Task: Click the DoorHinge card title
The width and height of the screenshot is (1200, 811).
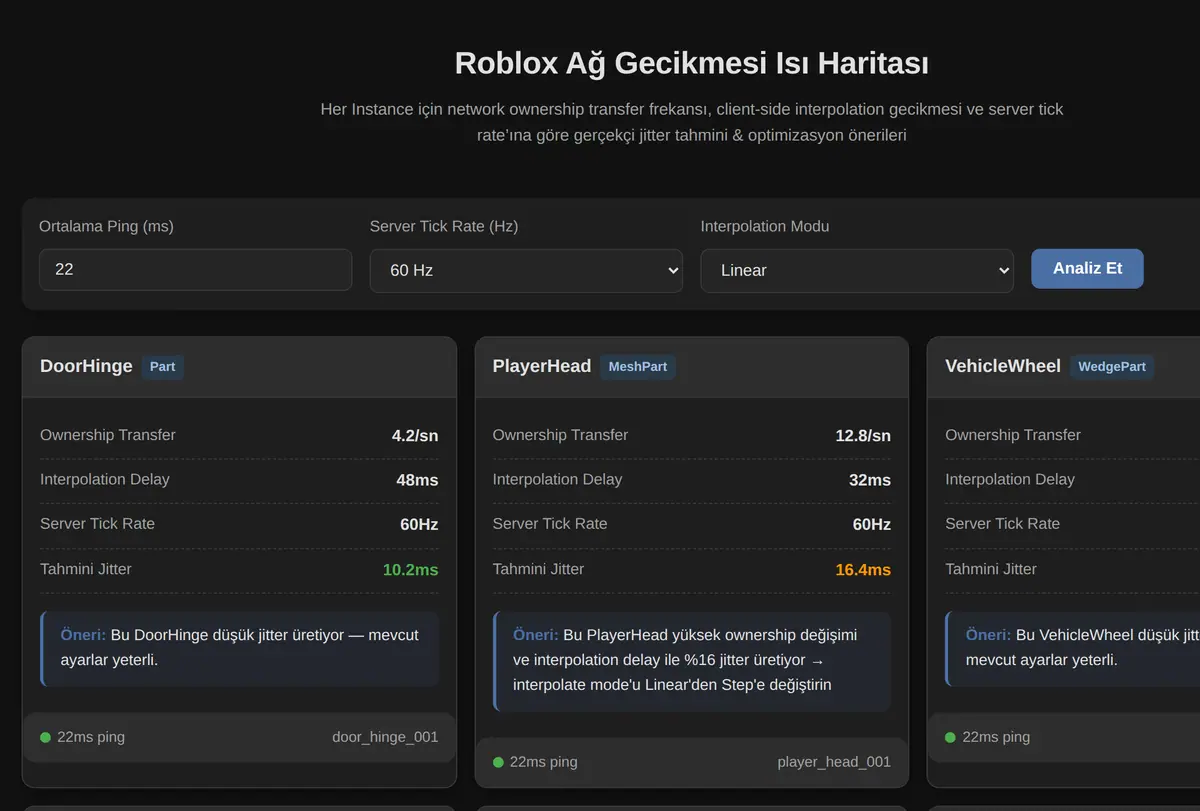Action: 86,366
